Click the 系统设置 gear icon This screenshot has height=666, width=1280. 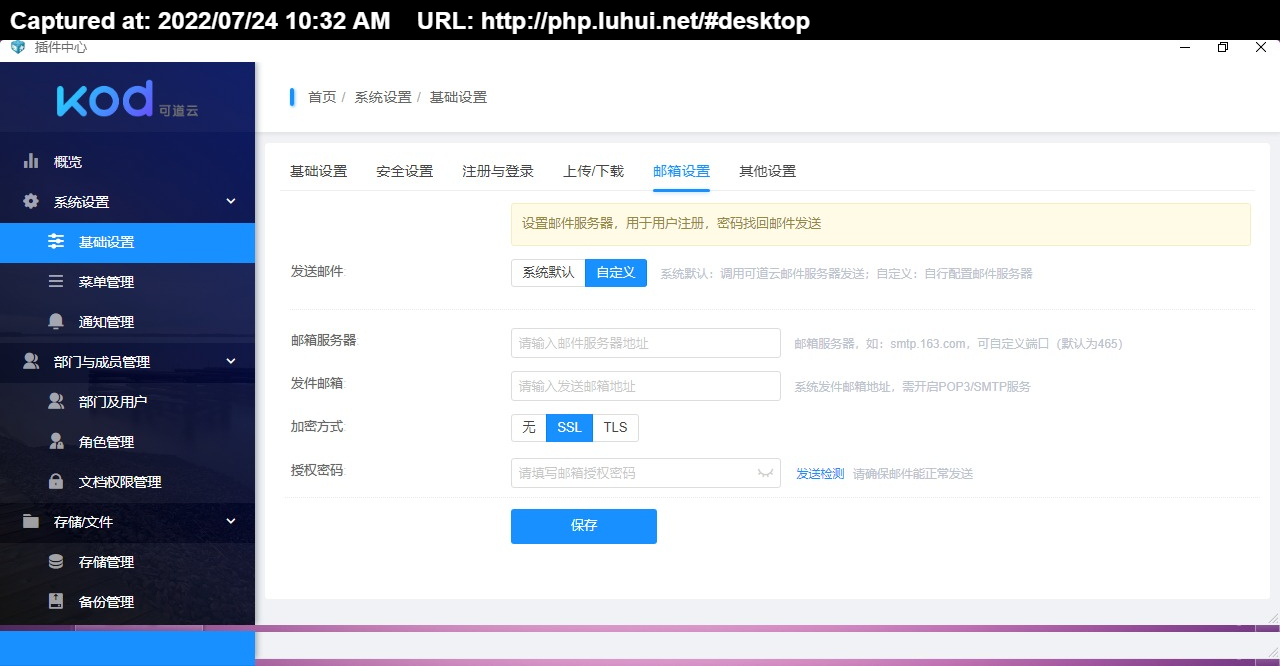coord(31,201)
